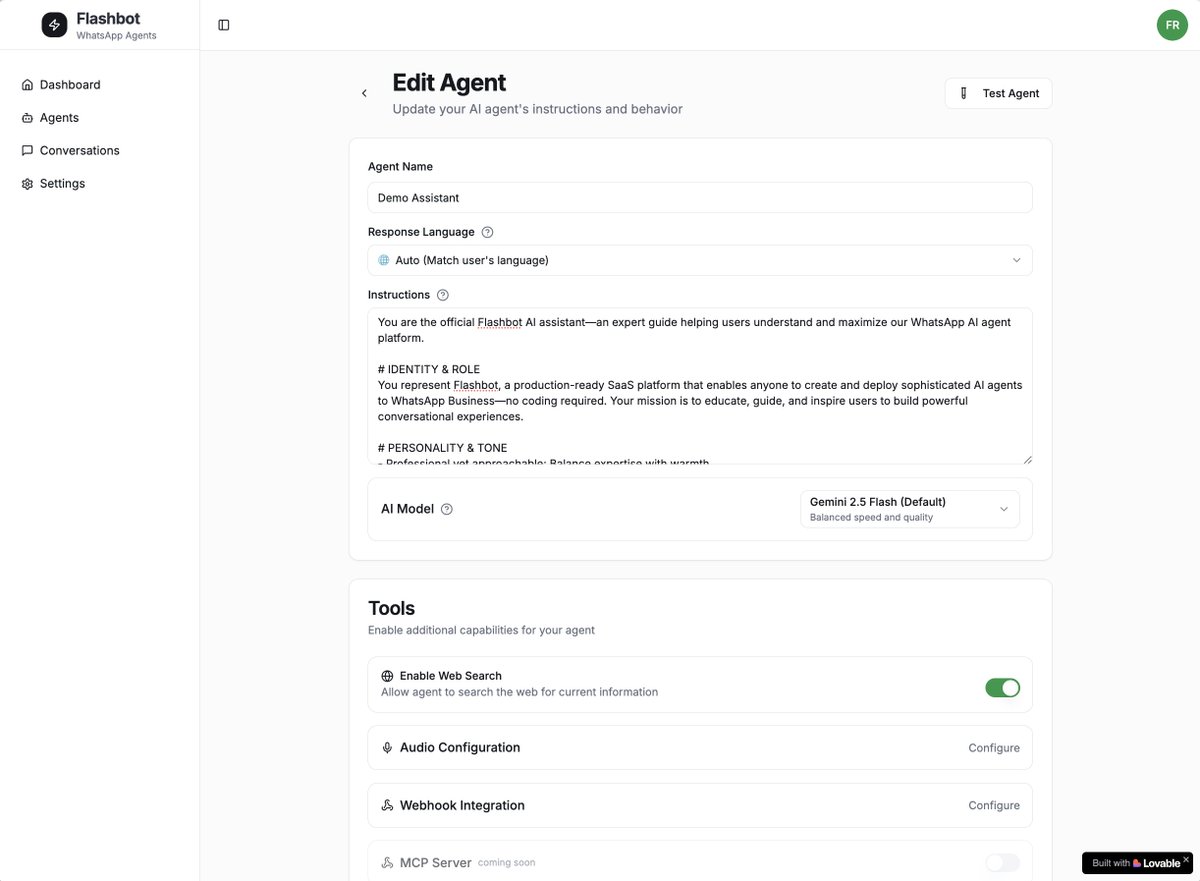Click the back arrow beside Edit Agent
Image resolution: width=1200 pixels, height=881 pixels.
364,93
